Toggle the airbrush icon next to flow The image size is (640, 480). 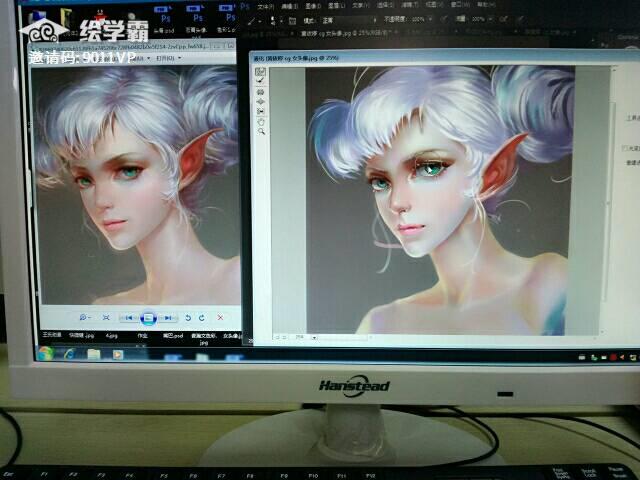click(504, 19)
